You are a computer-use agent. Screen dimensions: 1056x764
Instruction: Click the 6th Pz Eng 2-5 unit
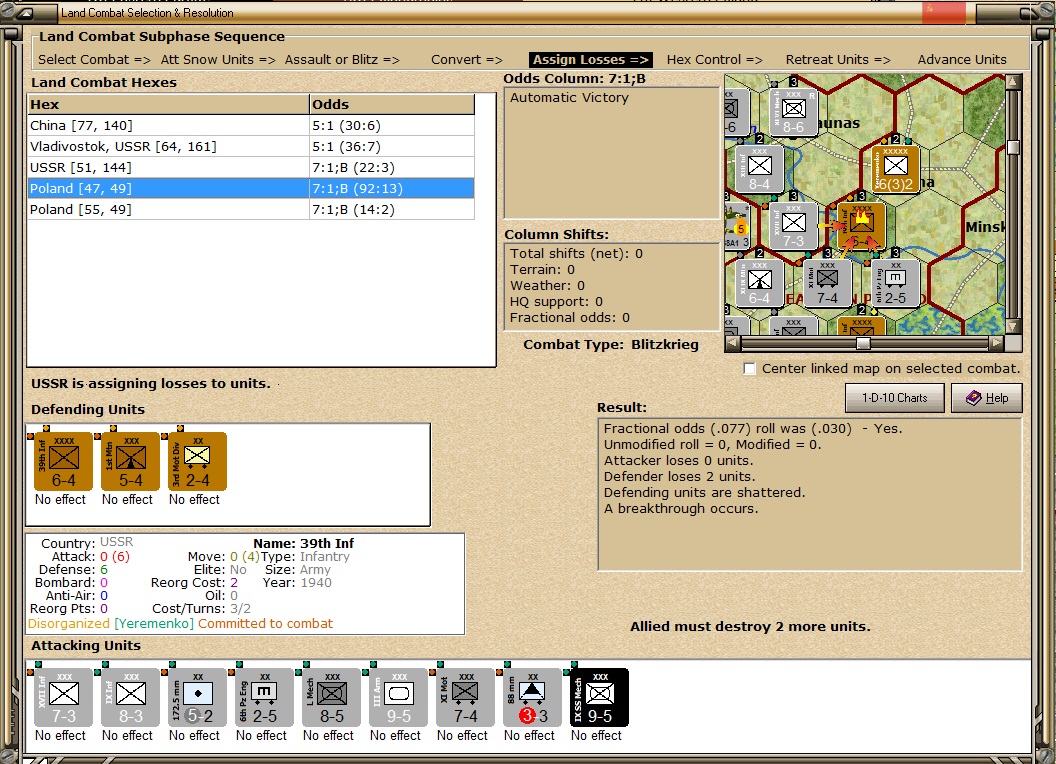pyautogui.click(x=264, y=697)
